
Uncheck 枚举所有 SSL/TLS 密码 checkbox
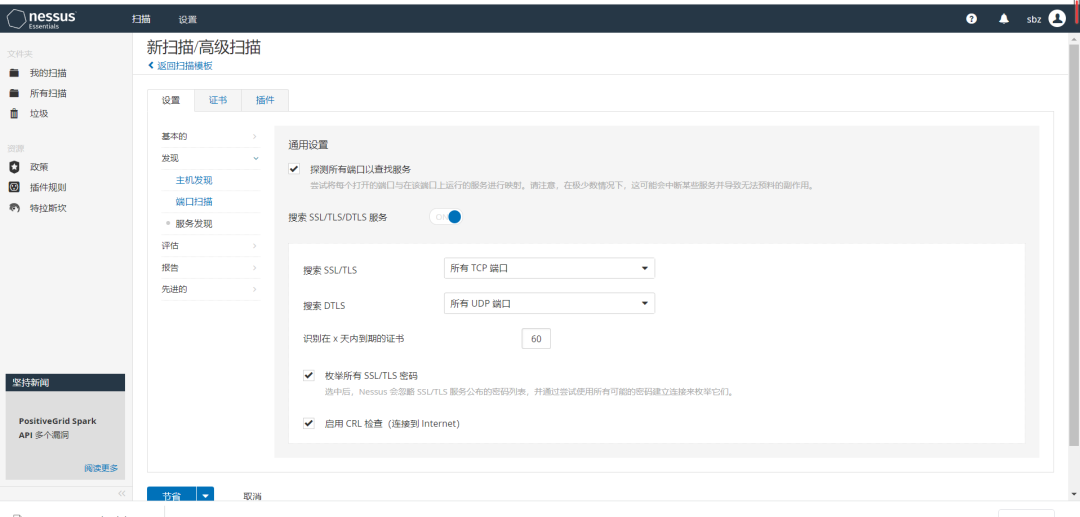click(x=309, y=376)
